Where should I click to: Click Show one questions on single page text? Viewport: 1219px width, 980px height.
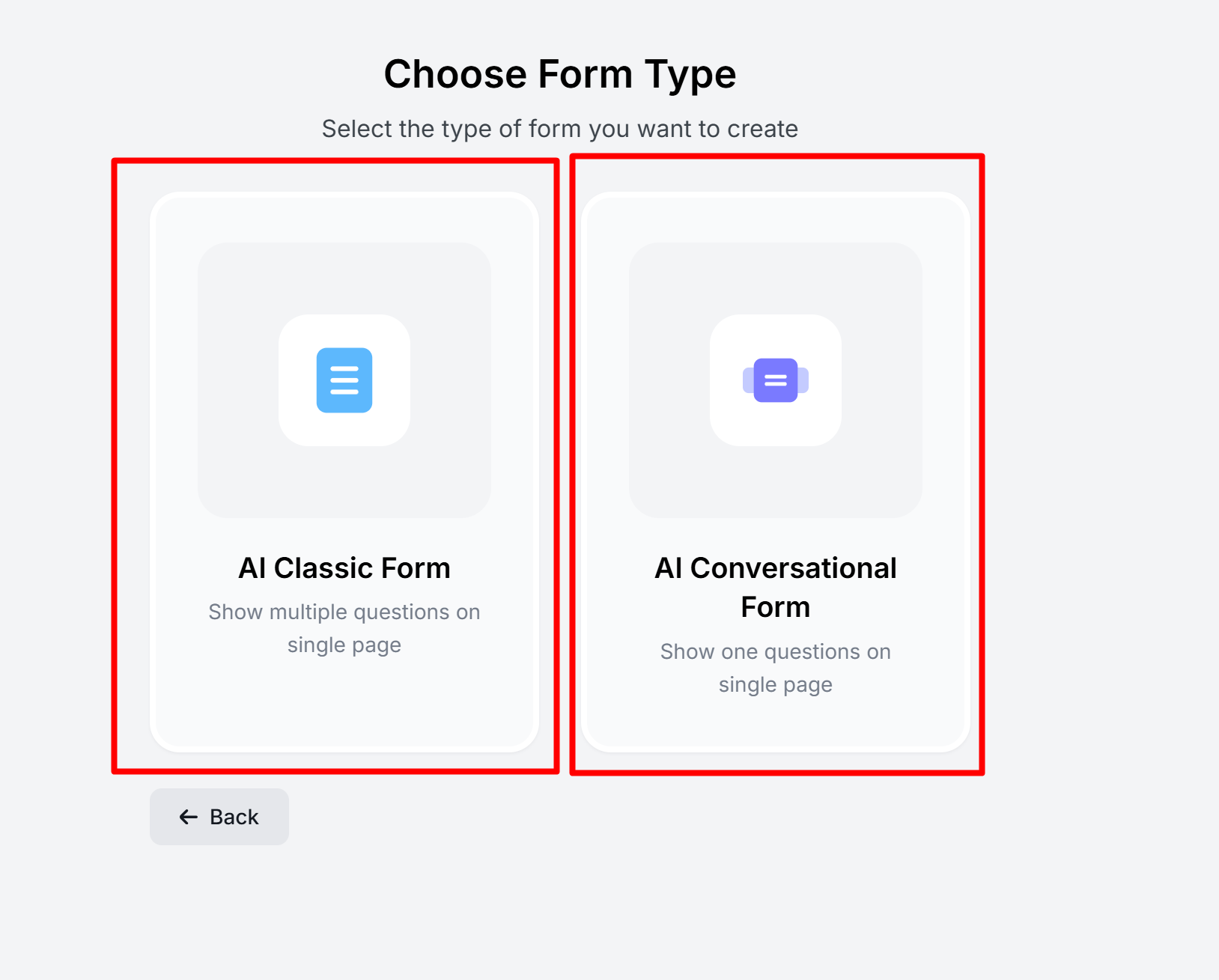[x=775, y=667]
